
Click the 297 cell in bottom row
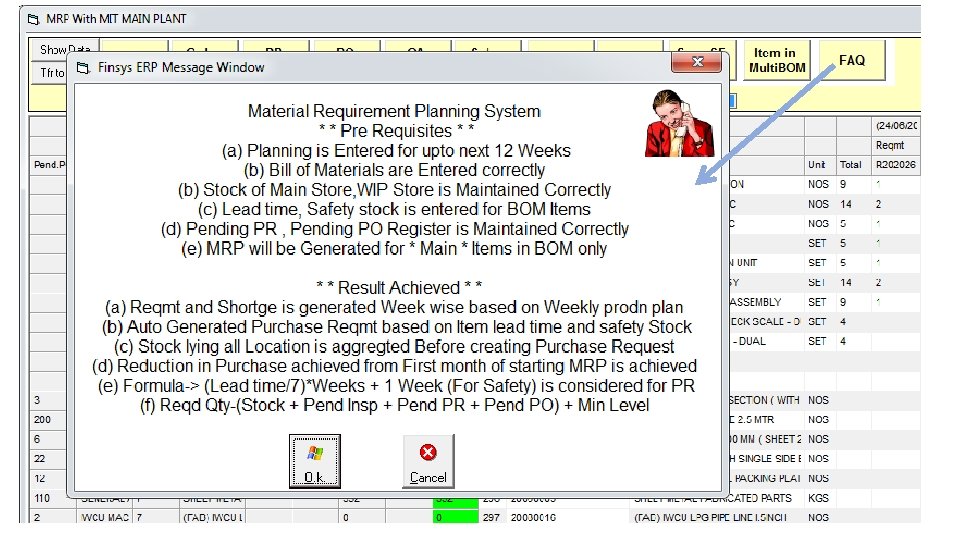tap(491, 517)
